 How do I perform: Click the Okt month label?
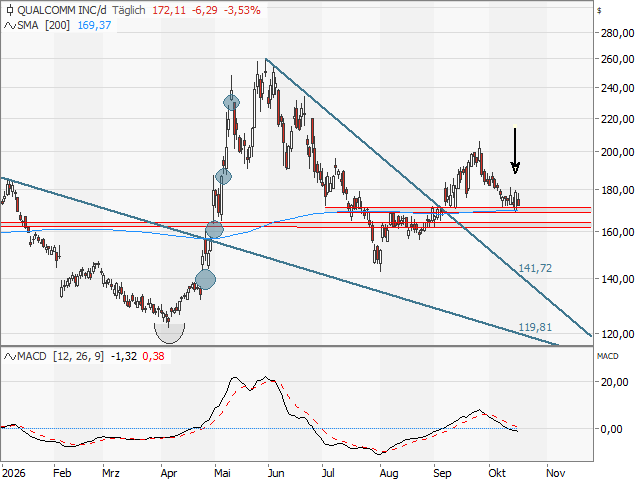(x=497, y=473)
